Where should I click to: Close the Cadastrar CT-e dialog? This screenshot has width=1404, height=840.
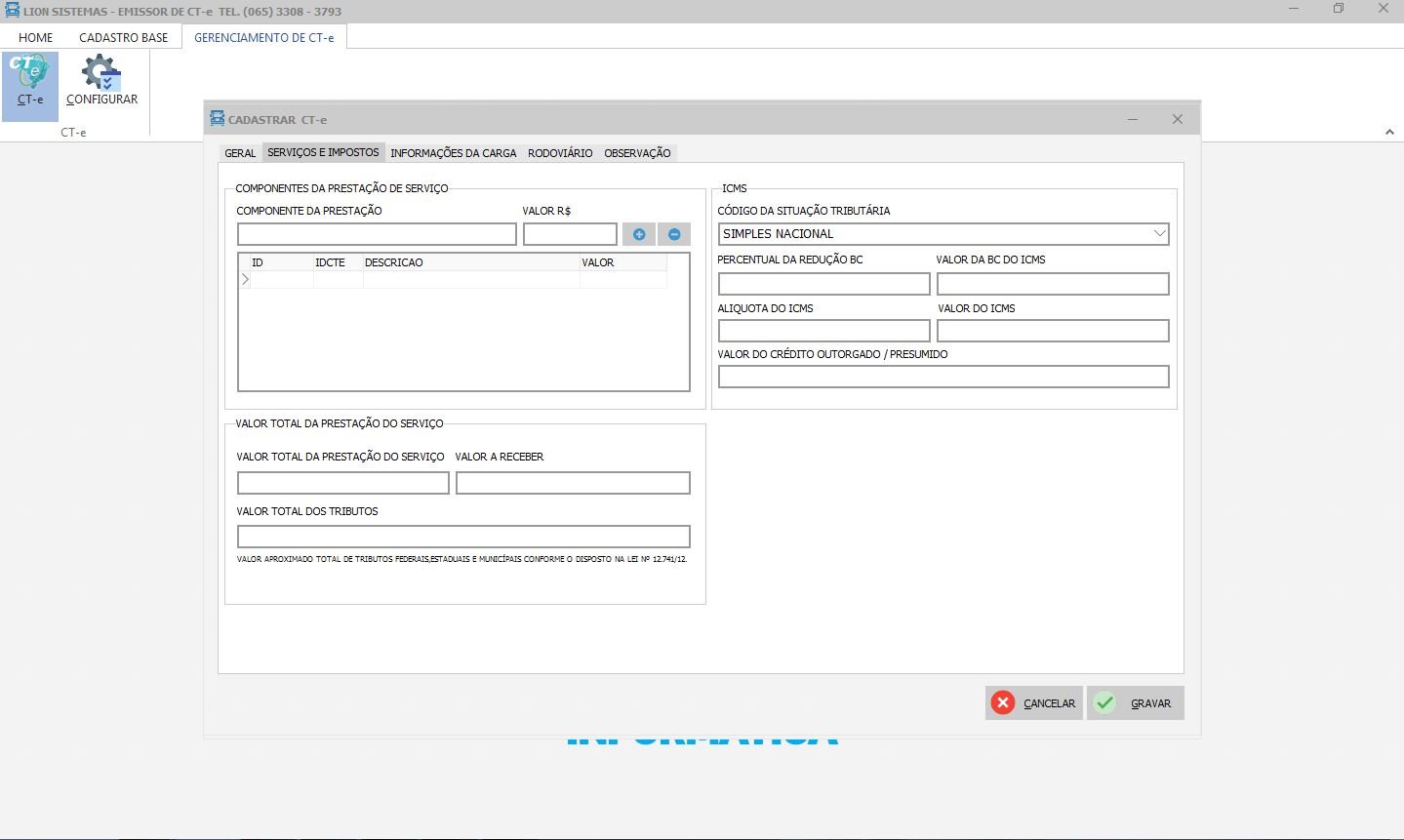(x=1178, y=119)
